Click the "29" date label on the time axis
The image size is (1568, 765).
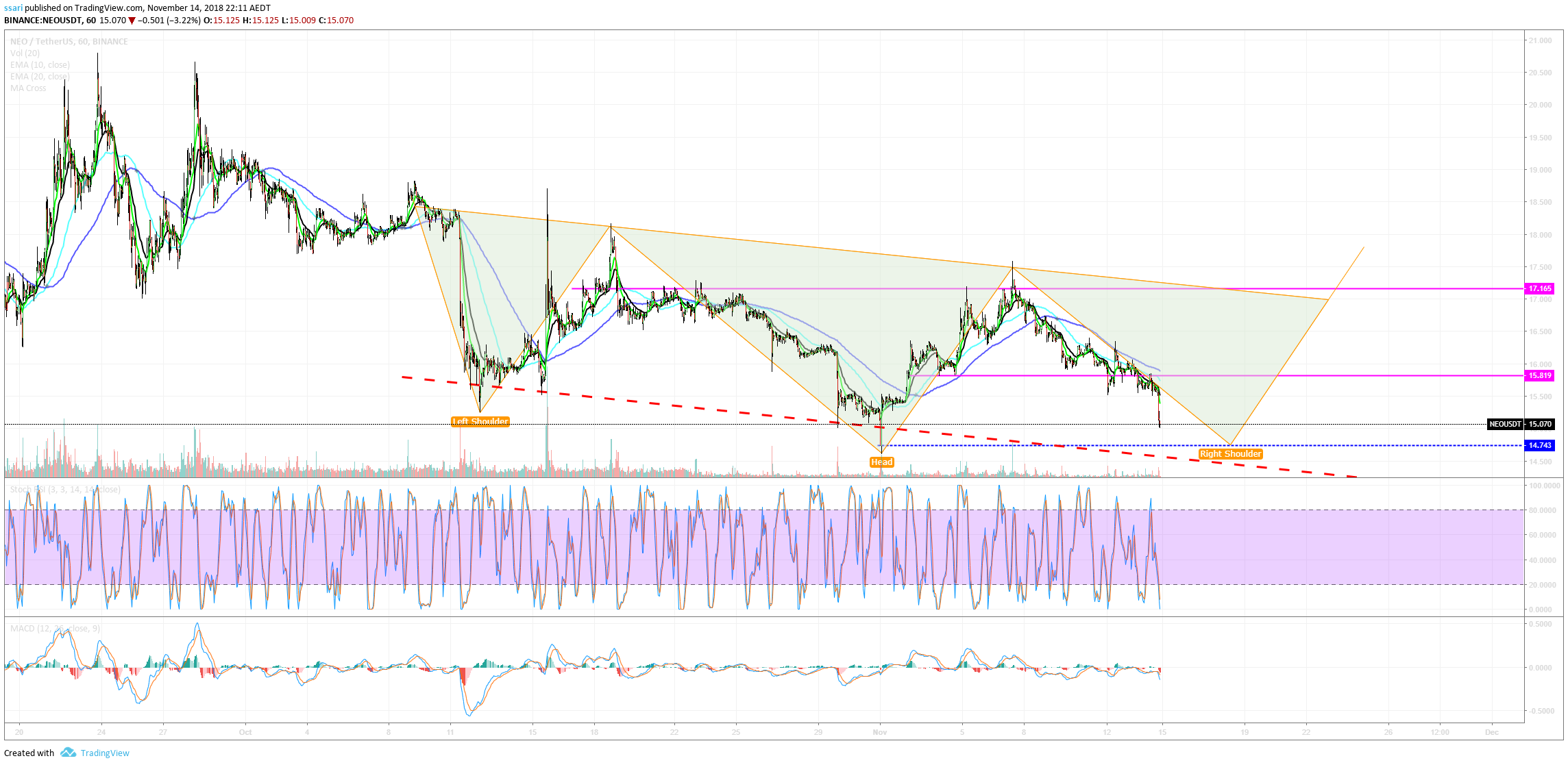pyautogui.click(x=818, y=732)
